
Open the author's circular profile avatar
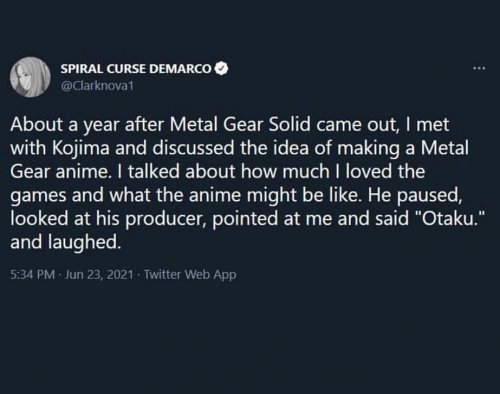point(30,77)
